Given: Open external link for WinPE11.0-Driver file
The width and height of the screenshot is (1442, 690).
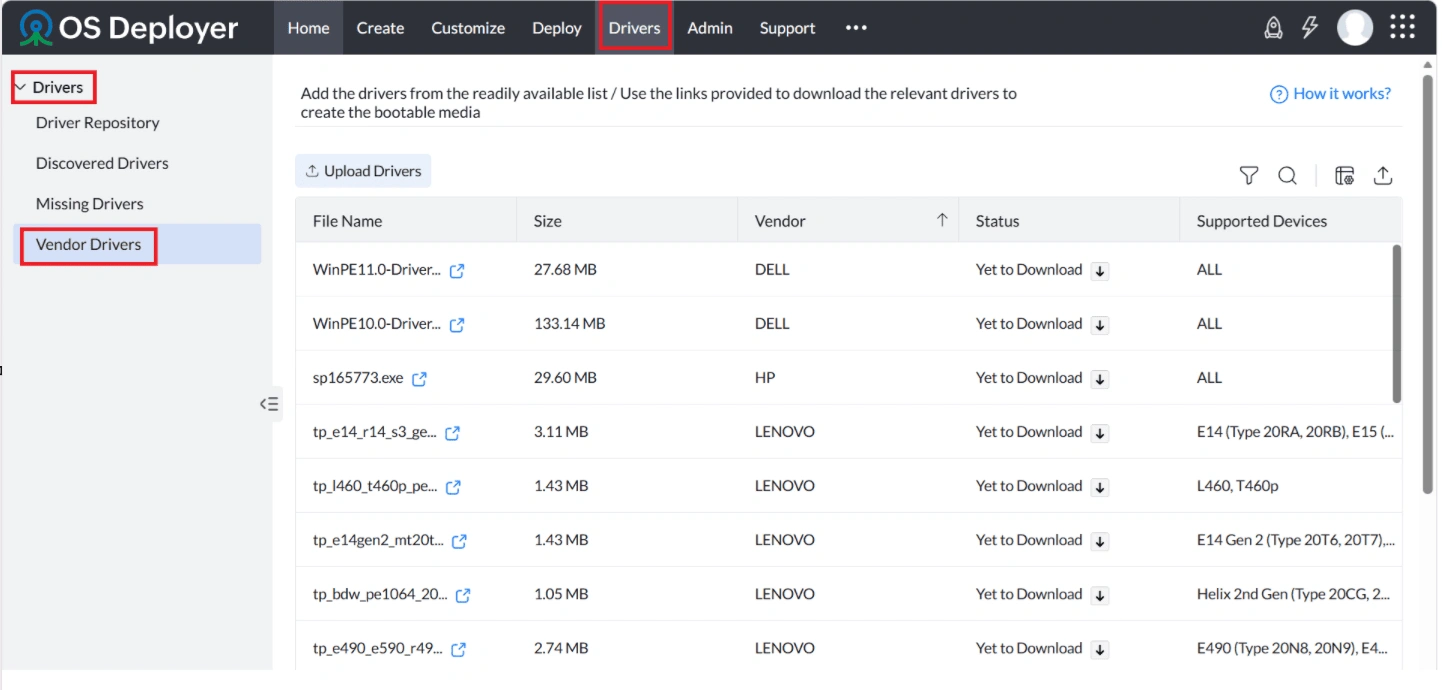Looking at the screenshot, I should coord(457,270).
